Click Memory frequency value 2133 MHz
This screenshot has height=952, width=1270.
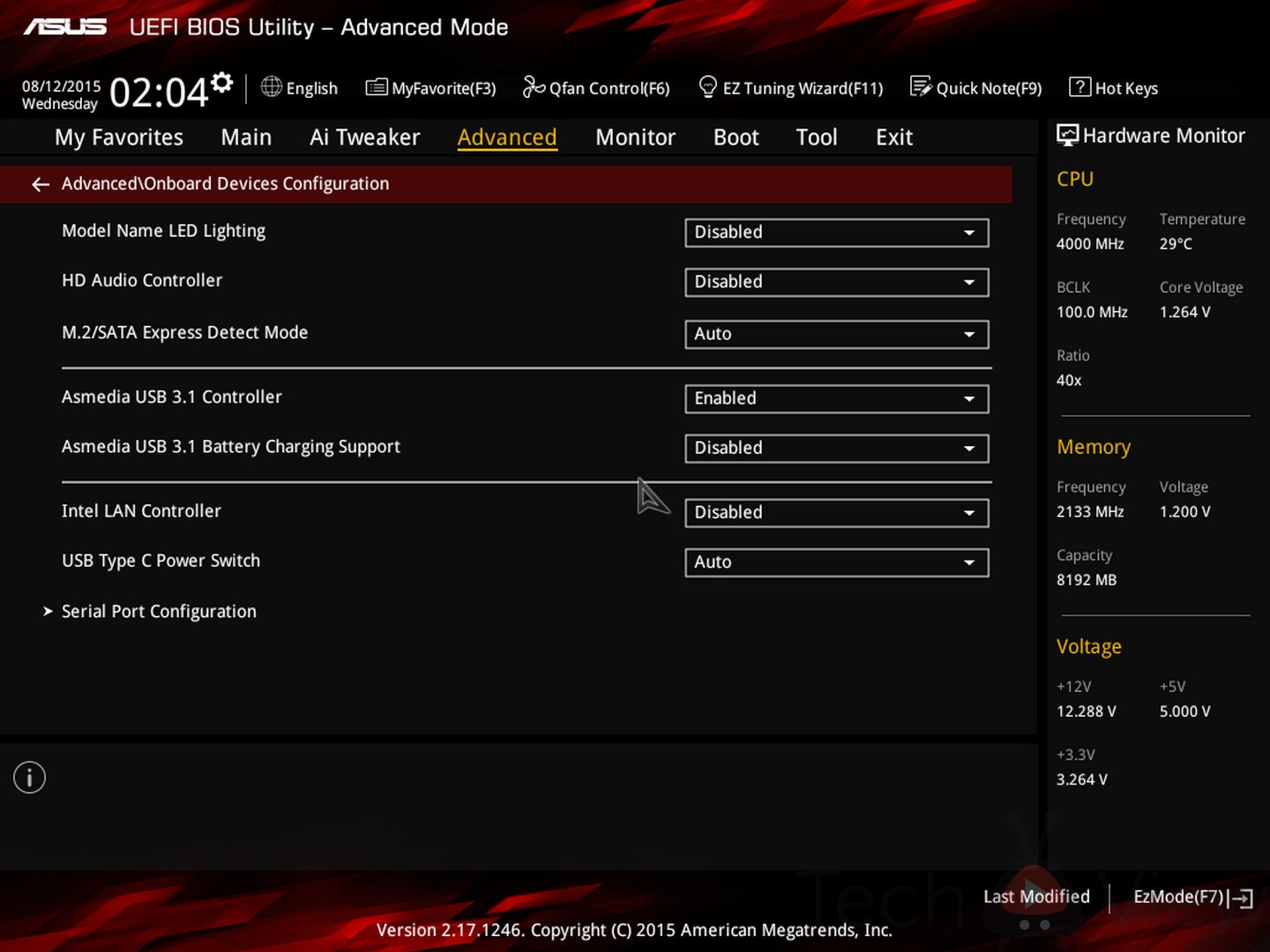[x=1090, y=512]
